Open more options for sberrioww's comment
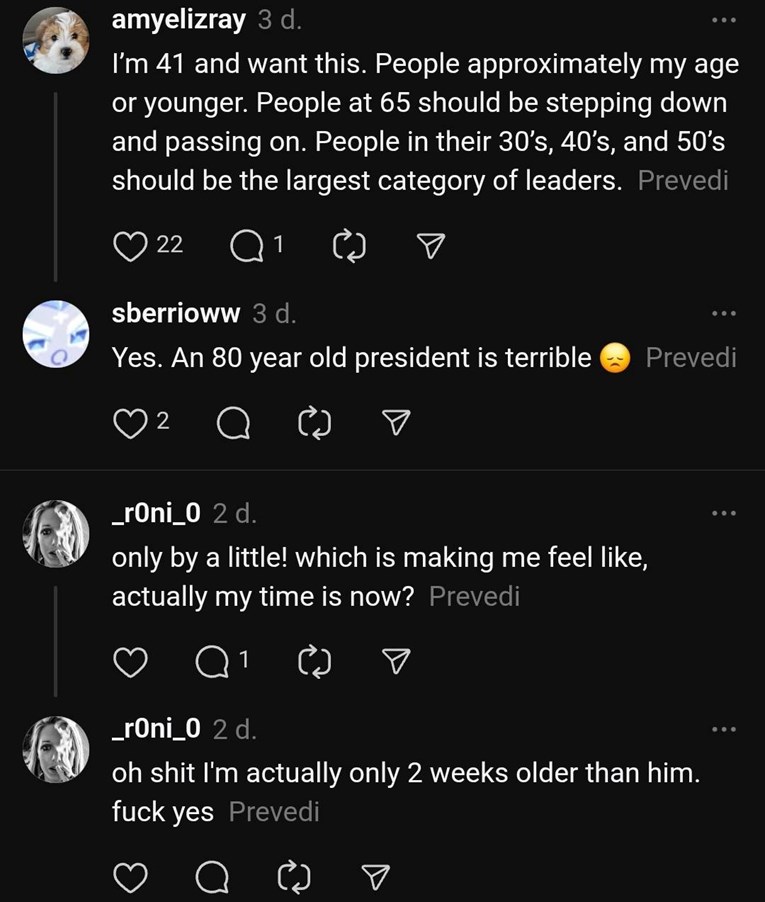765x902 pixels. point(722,313)
